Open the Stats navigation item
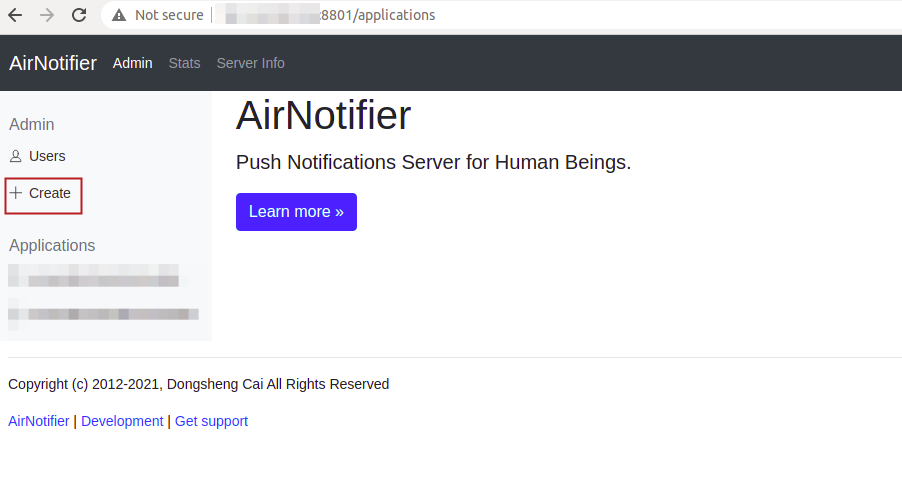The height and width of the screenshot is (498, 902). click(x=185, y=63)
